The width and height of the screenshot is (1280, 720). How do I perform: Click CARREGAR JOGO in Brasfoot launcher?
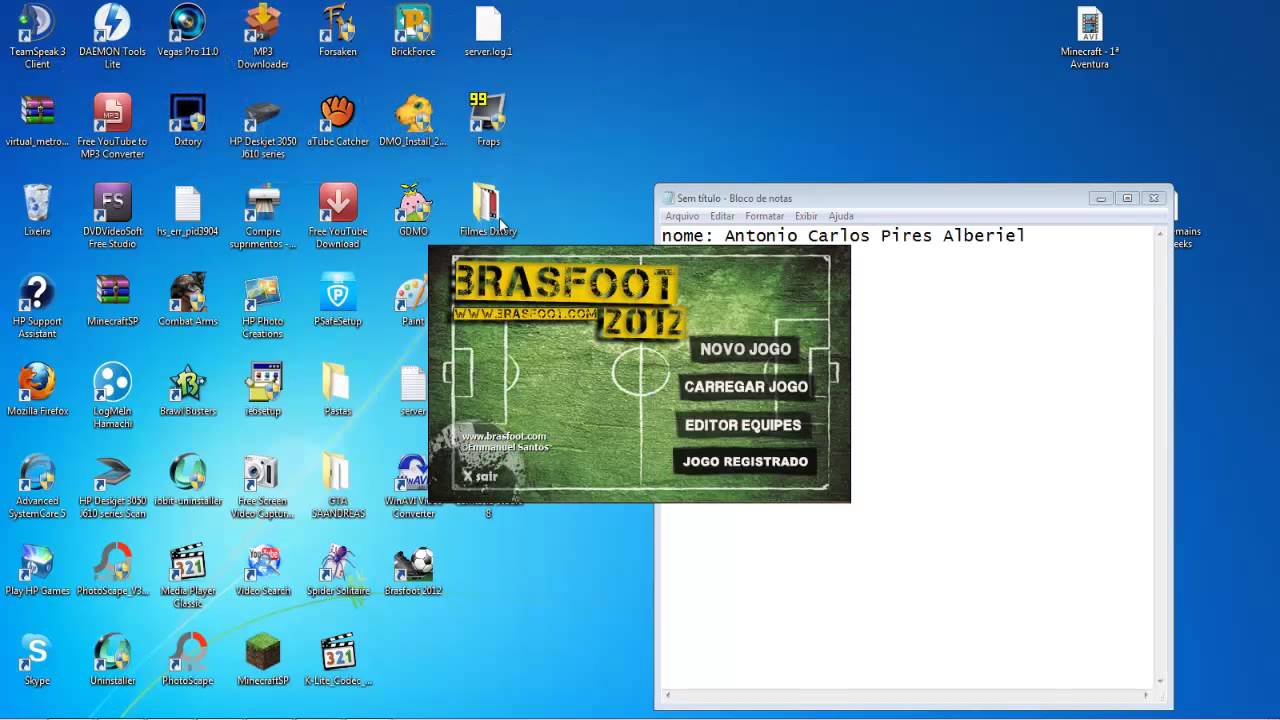pyautogui.click(x=745, y=387)
